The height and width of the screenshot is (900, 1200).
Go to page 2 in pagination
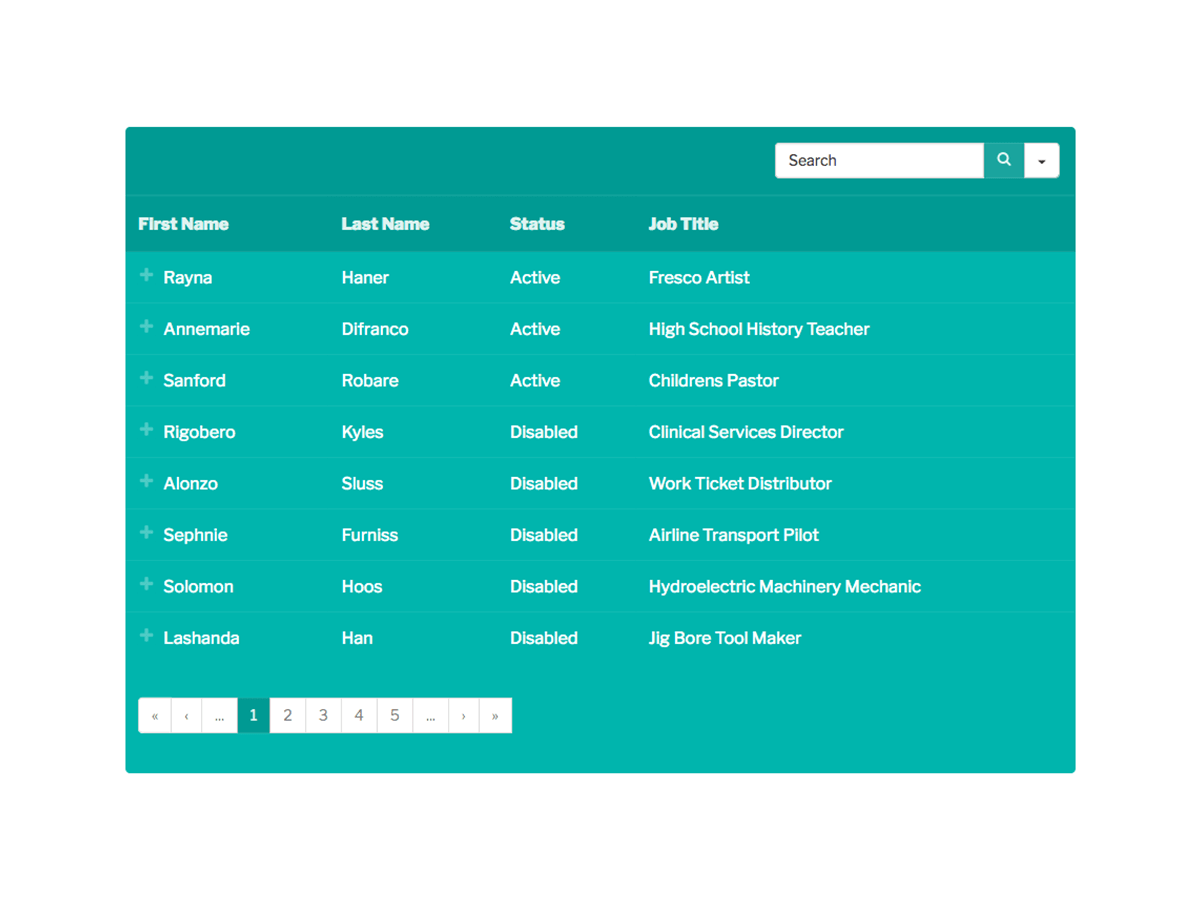[x=287, y=715]
